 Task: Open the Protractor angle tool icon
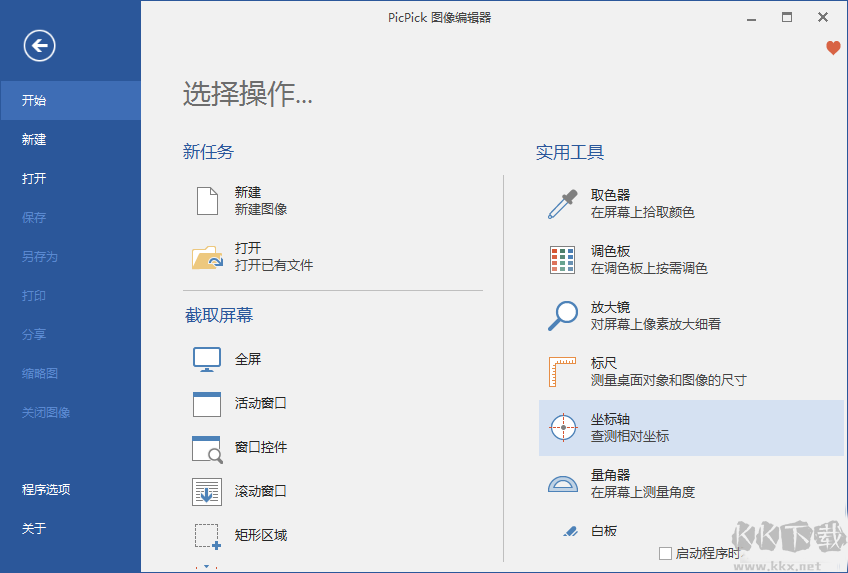pyautogui.click(x=563, y=484)
